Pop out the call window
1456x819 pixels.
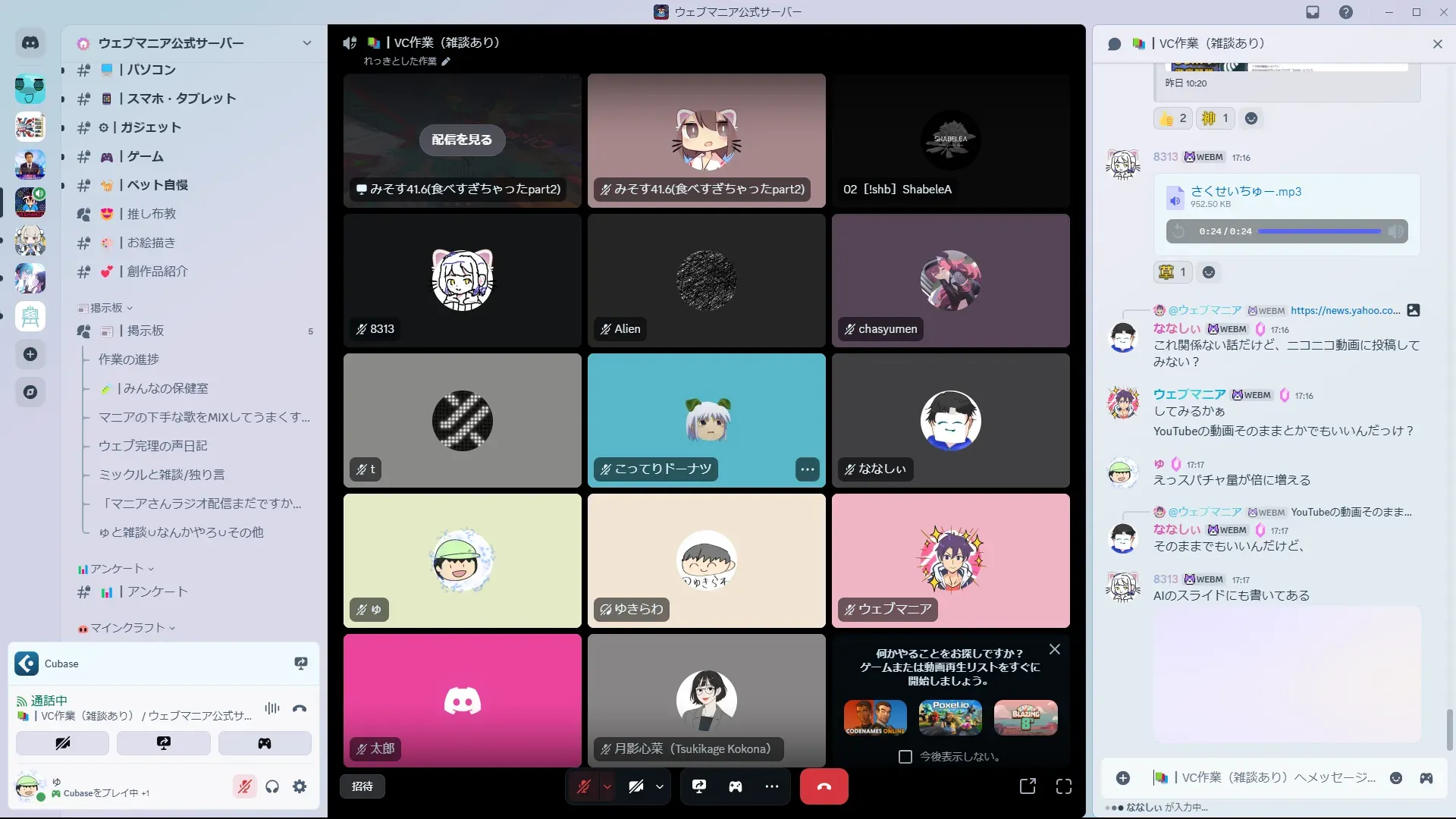[x=1027, y=786]
